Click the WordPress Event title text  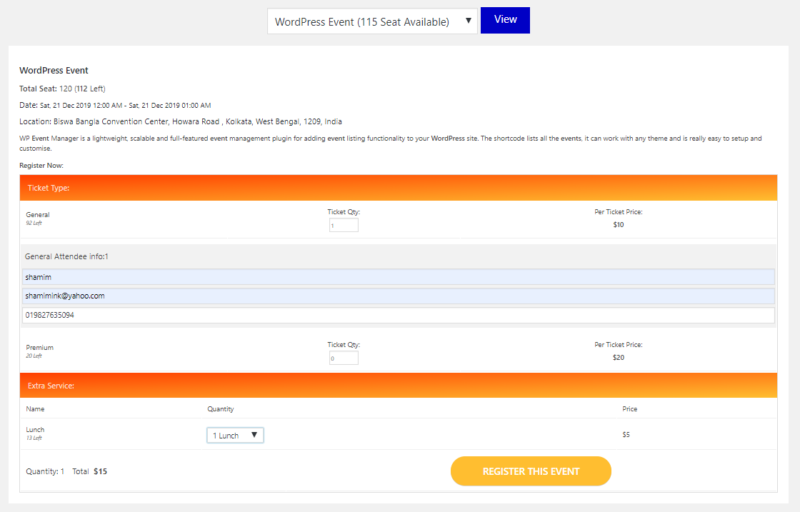coord(54,70)
